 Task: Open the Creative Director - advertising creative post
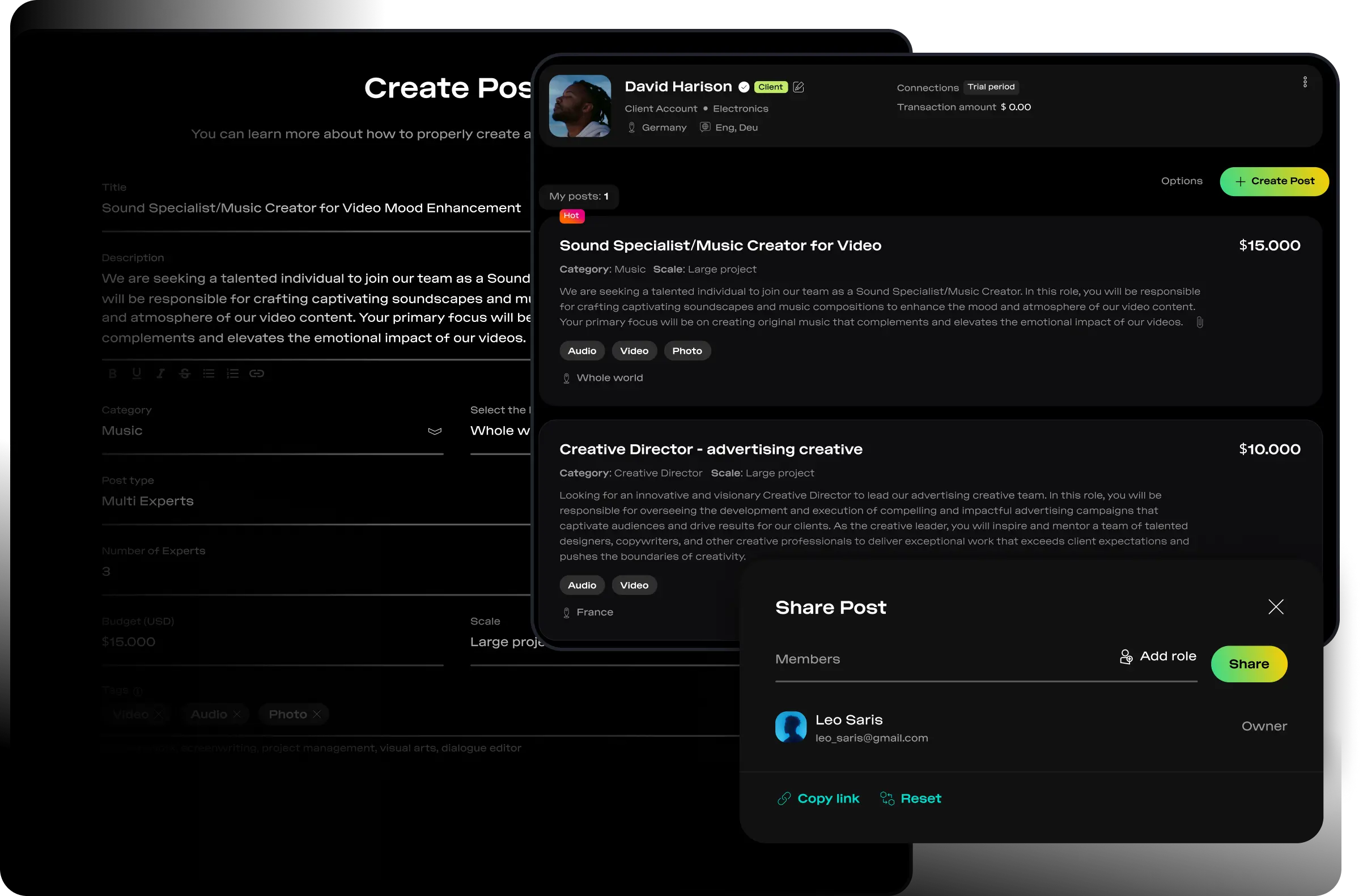click(x=711, y=449)
